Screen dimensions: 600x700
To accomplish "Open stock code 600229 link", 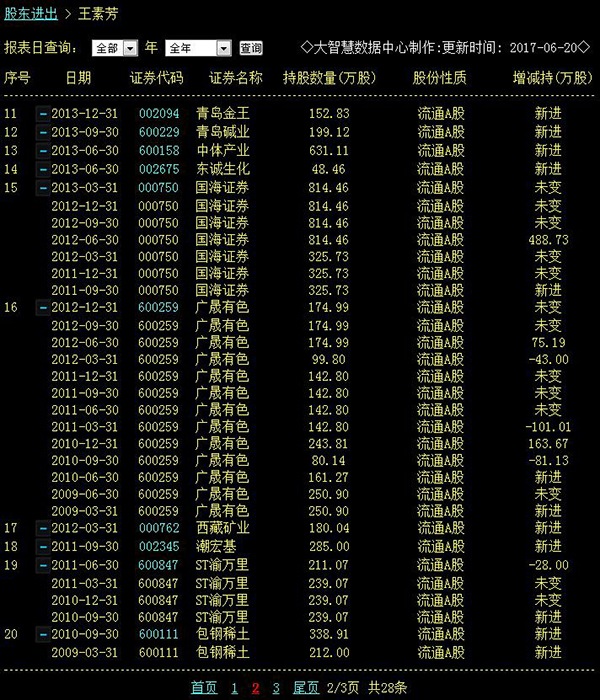I will pyautogui.click(x=159, y=133).
